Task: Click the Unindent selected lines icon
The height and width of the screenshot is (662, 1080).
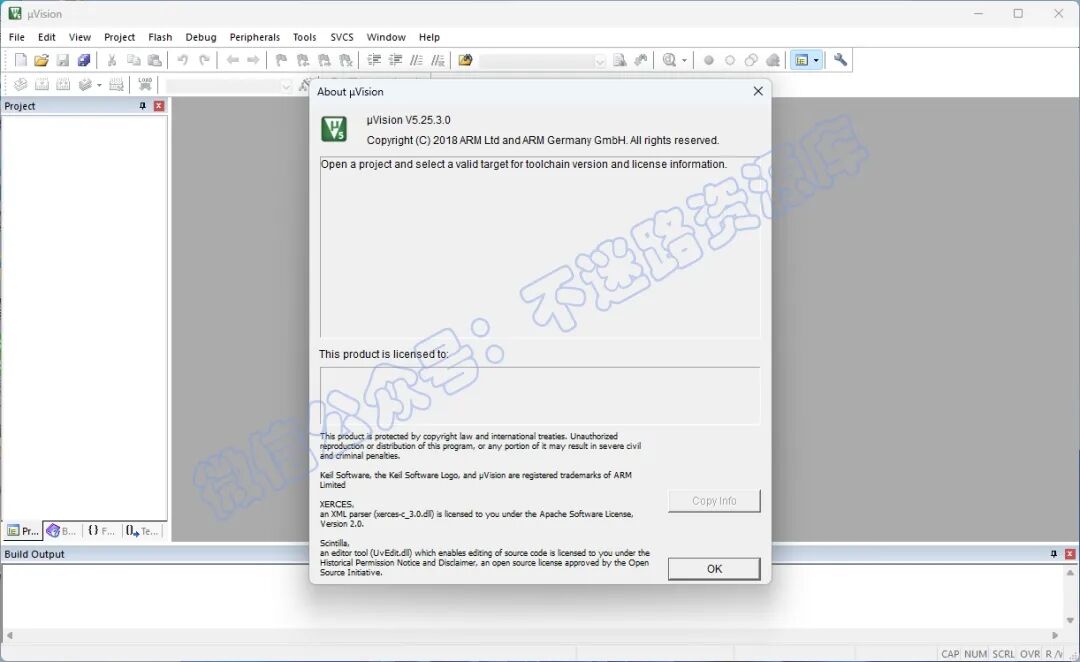Action: click(395, 61)
